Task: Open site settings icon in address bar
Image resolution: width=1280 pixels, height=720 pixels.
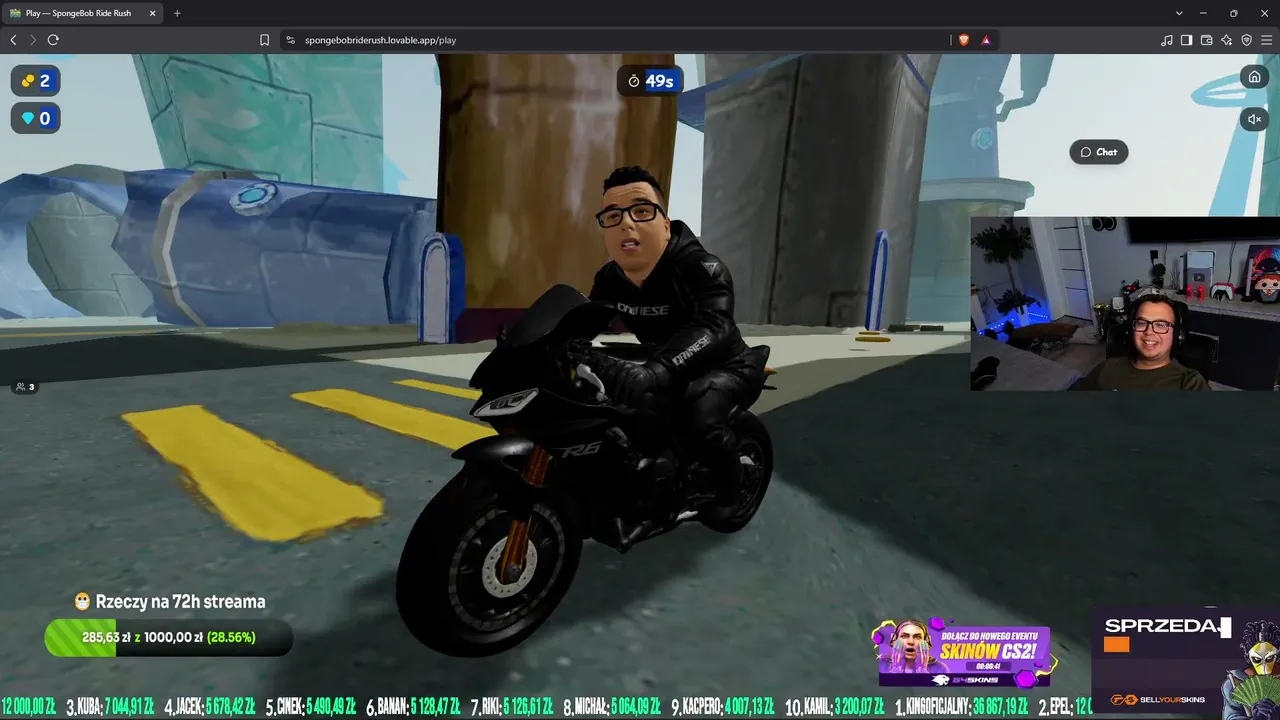Action: point(290,40)
